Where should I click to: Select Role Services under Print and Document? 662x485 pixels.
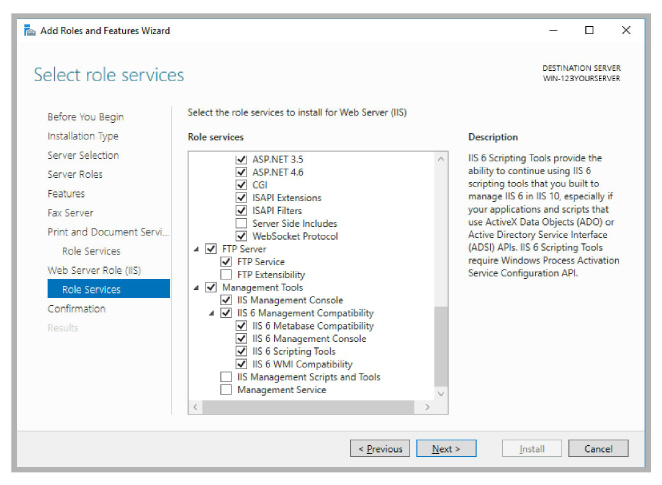coord(91,251)
